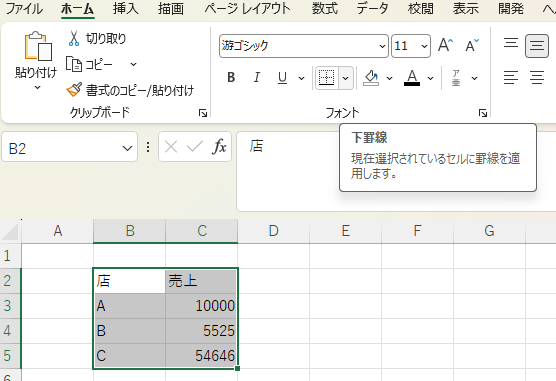This screenshot has height=381, width=556.
Task: Click the formula bar containing 店
Action: [396, 171]
